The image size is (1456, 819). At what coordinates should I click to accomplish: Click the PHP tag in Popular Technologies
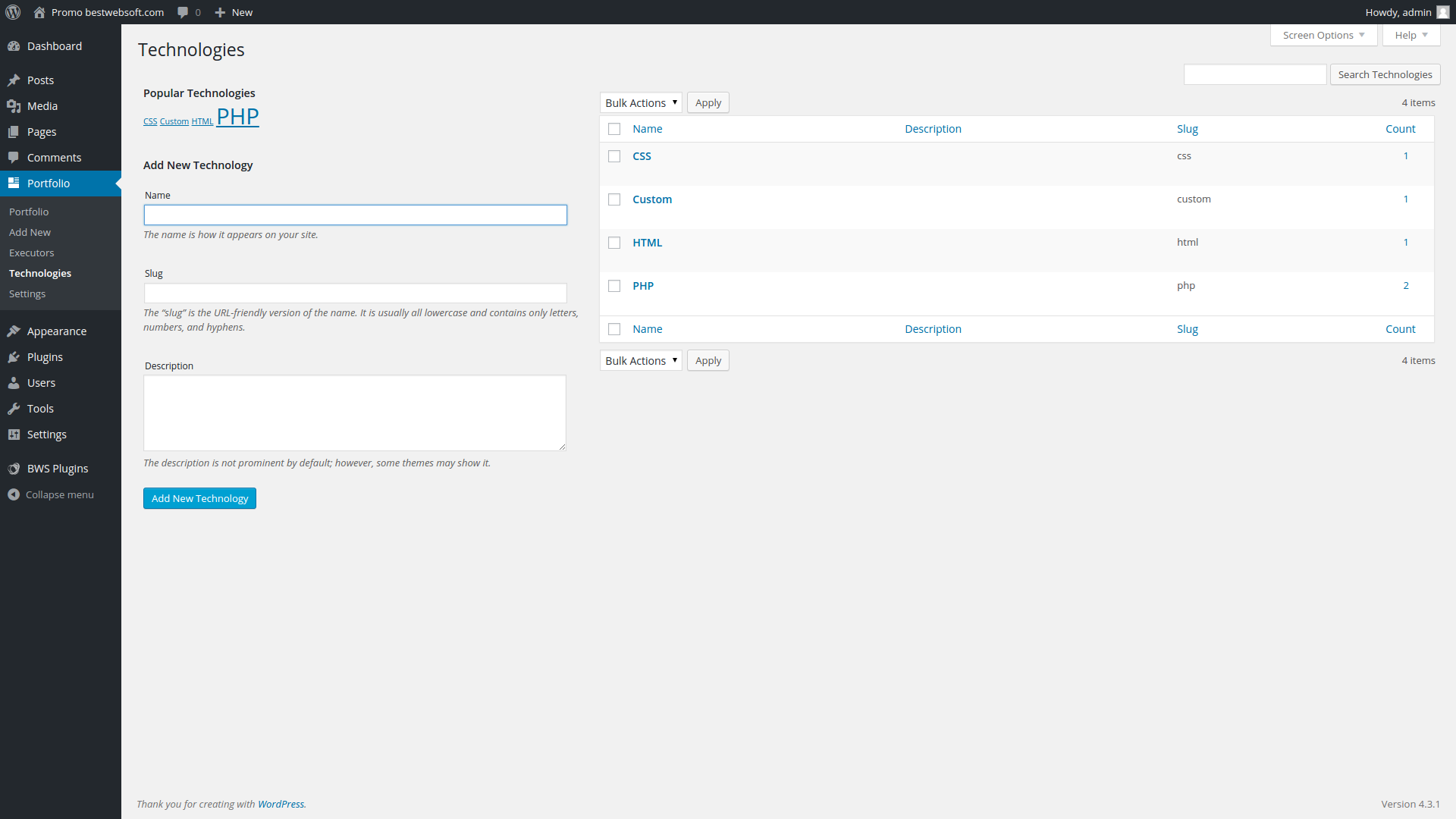pyautogui.click(x=237, y=116)
